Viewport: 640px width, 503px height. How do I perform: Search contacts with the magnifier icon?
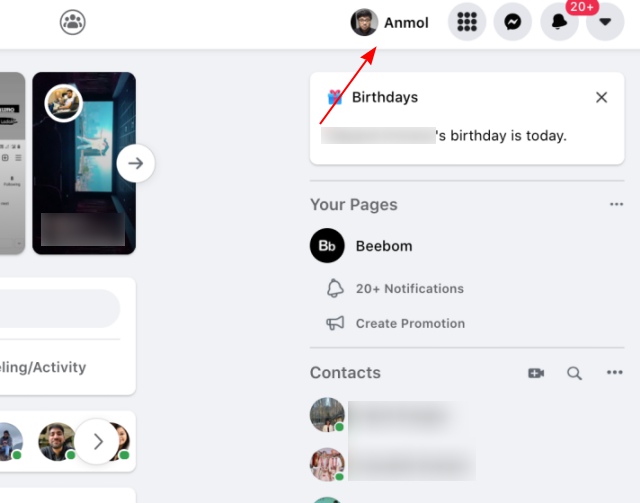tap(574, 373)
